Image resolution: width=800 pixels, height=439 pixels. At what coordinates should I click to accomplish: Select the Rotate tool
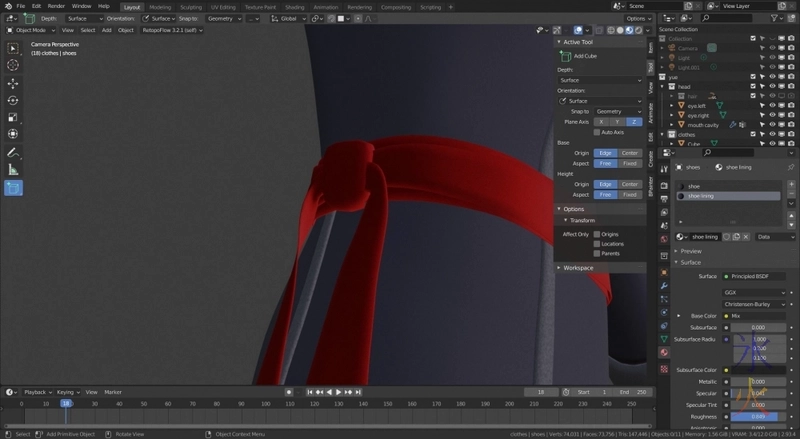click(x=13, y=100)
